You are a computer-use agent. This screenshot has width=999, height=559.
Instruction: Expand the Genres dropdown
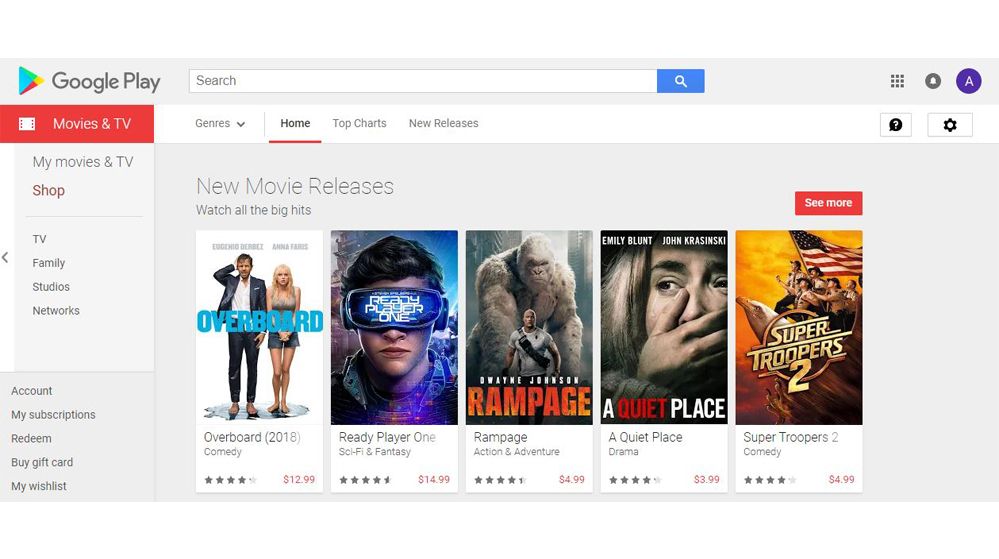click(220, 124)
